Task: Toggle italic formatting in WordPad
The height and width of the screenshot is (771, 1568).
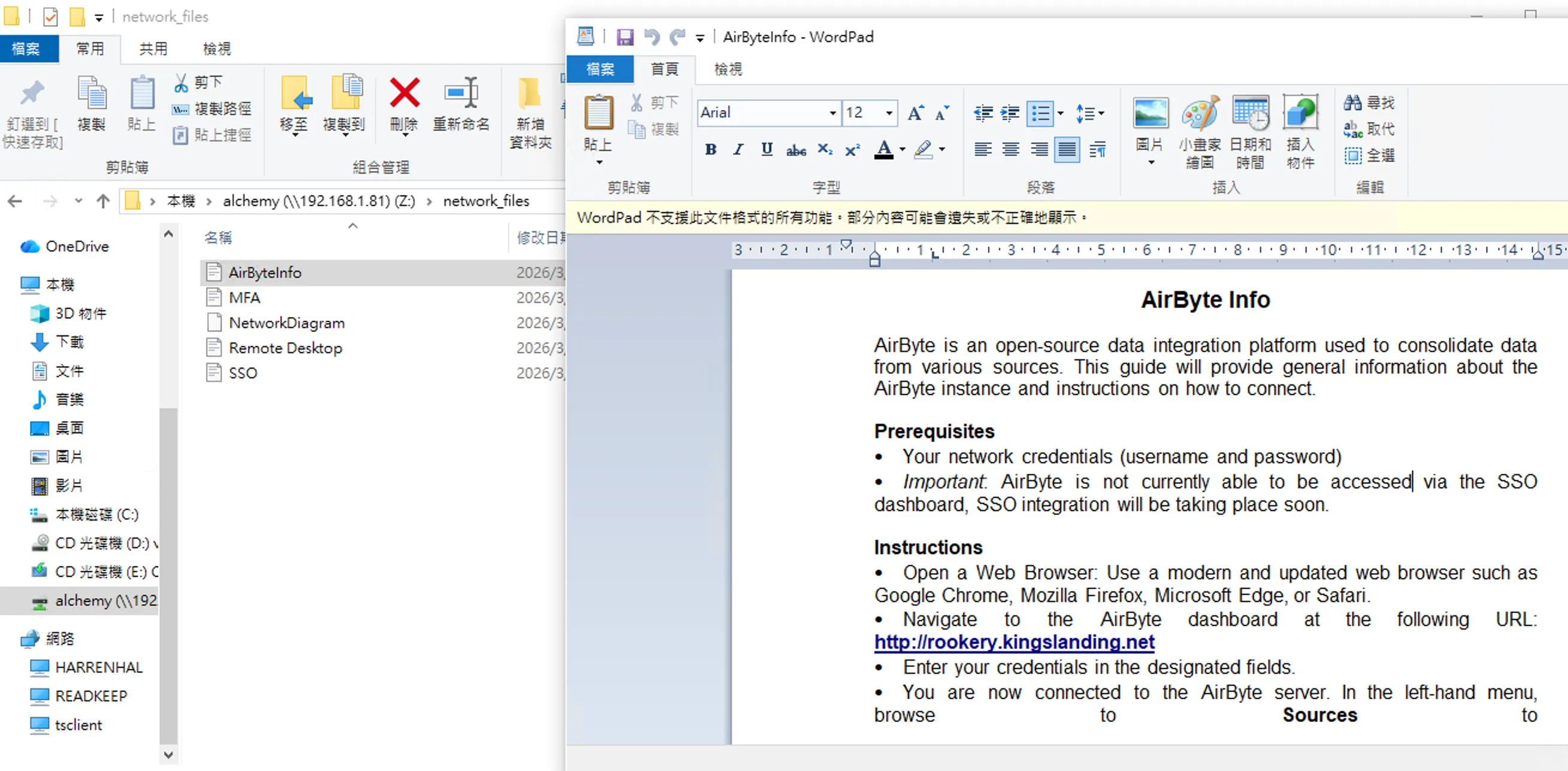Action: pos(738,149)
